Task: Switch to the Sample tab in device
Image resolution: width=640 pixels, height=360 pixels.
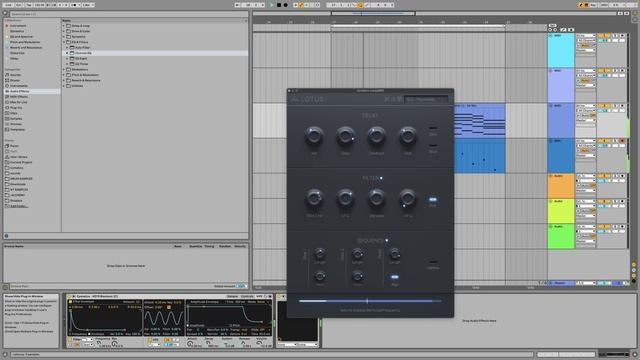Action: tap(232, 296)
